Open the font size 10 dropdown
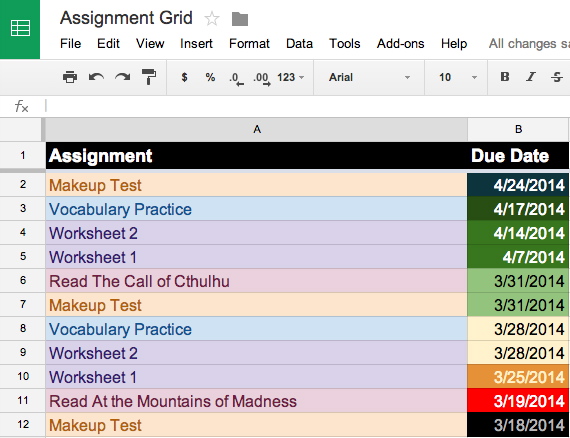Screen dimensions: 570x438 tap(457, 77)
